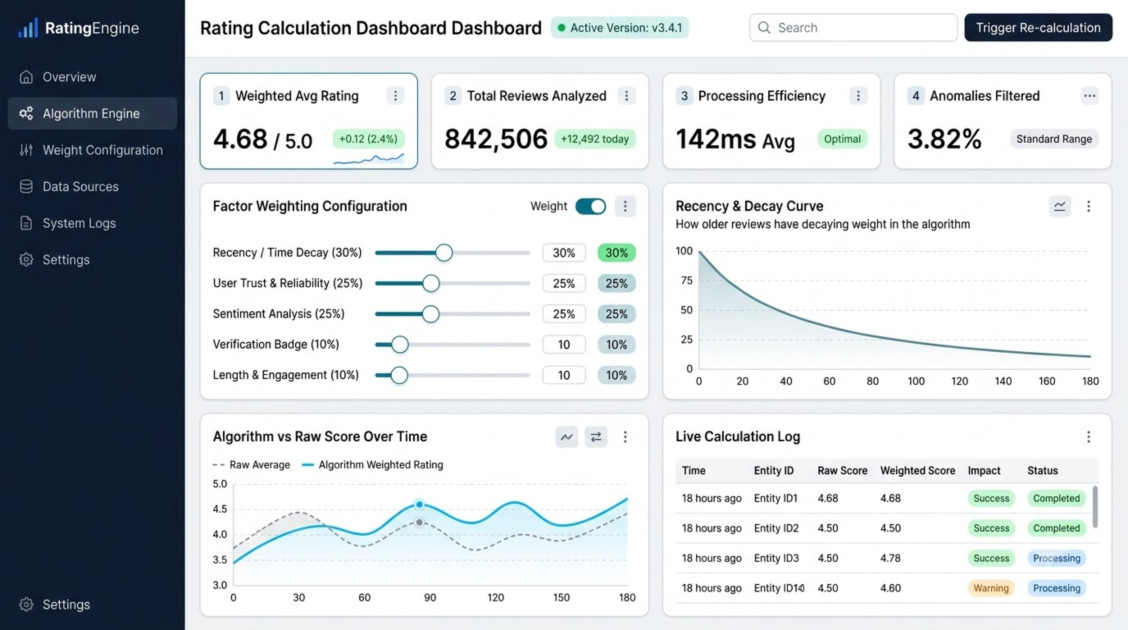This screenshot has height=630, width=1128.
Task: Click the line chart icon on Algorithm vs Raw Score
Action: tap(567, 437)
